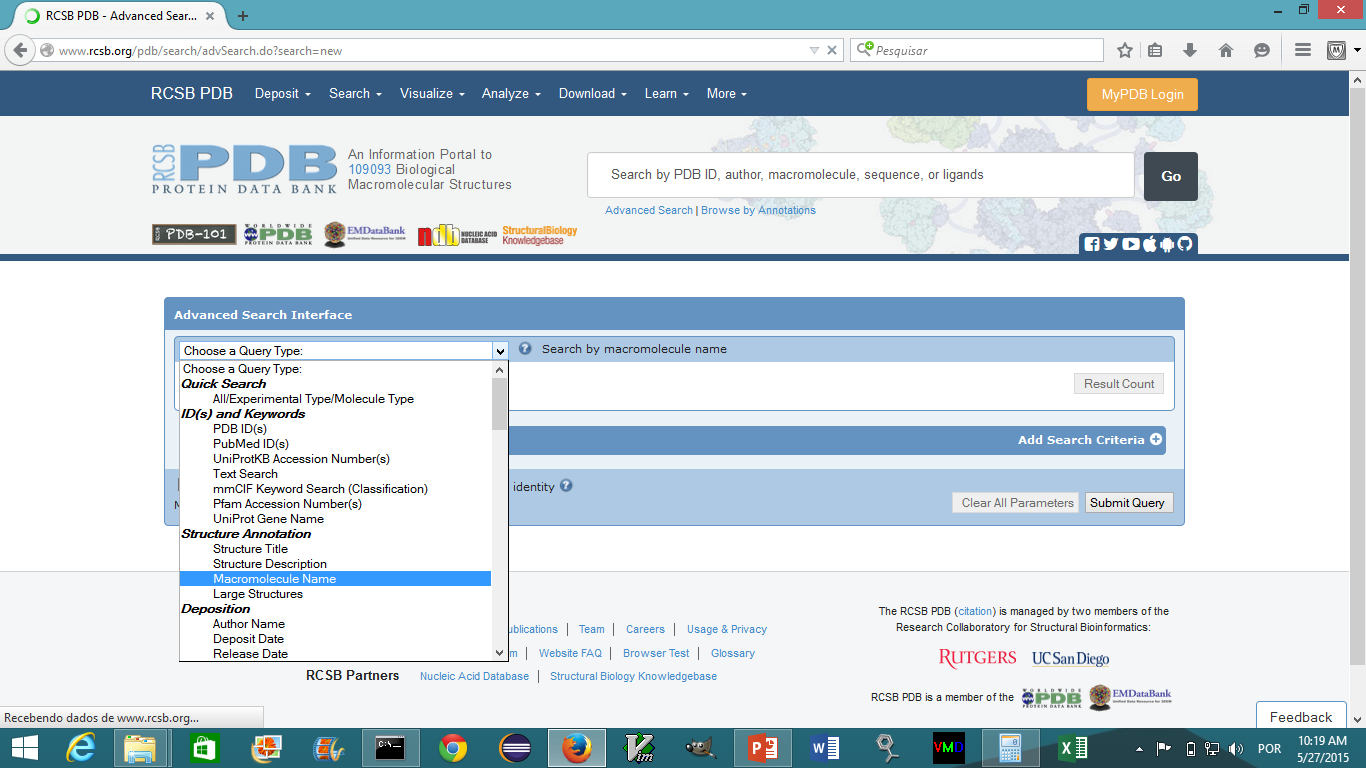Go back using the browser back arrow
This screenshot has height=768, width=1366.
pos(19,50)
